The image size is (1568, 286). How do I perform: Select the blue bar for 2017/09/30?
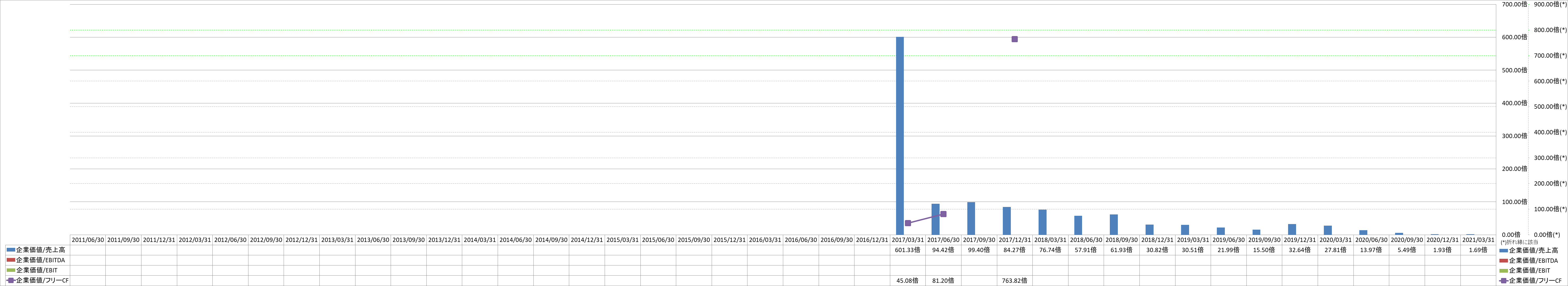pos(971,218)
